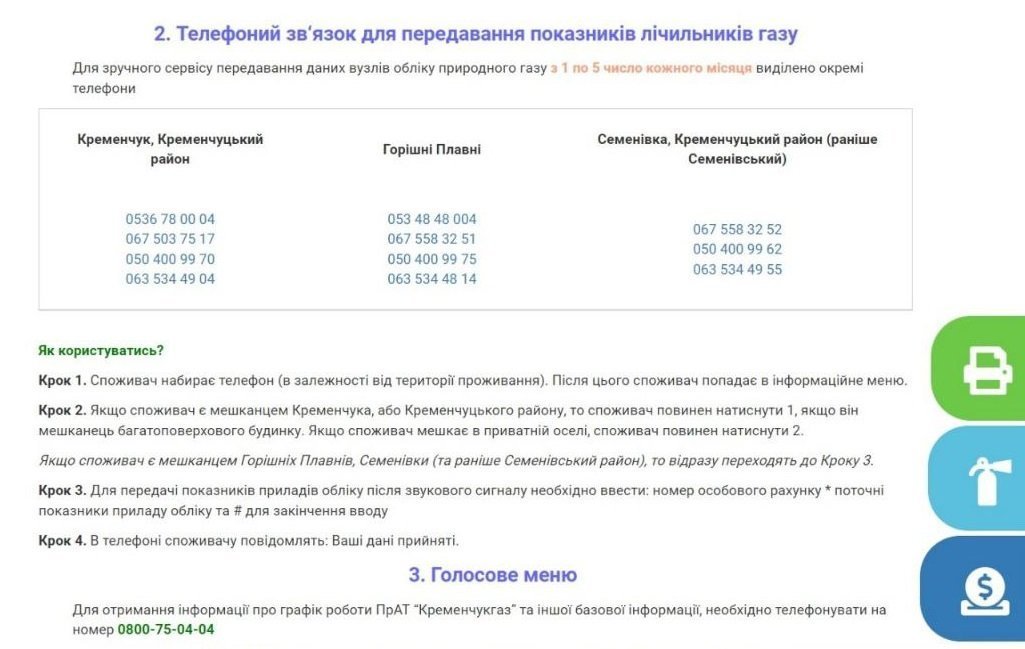Click the green 'Як користуватись?' text

101,350
